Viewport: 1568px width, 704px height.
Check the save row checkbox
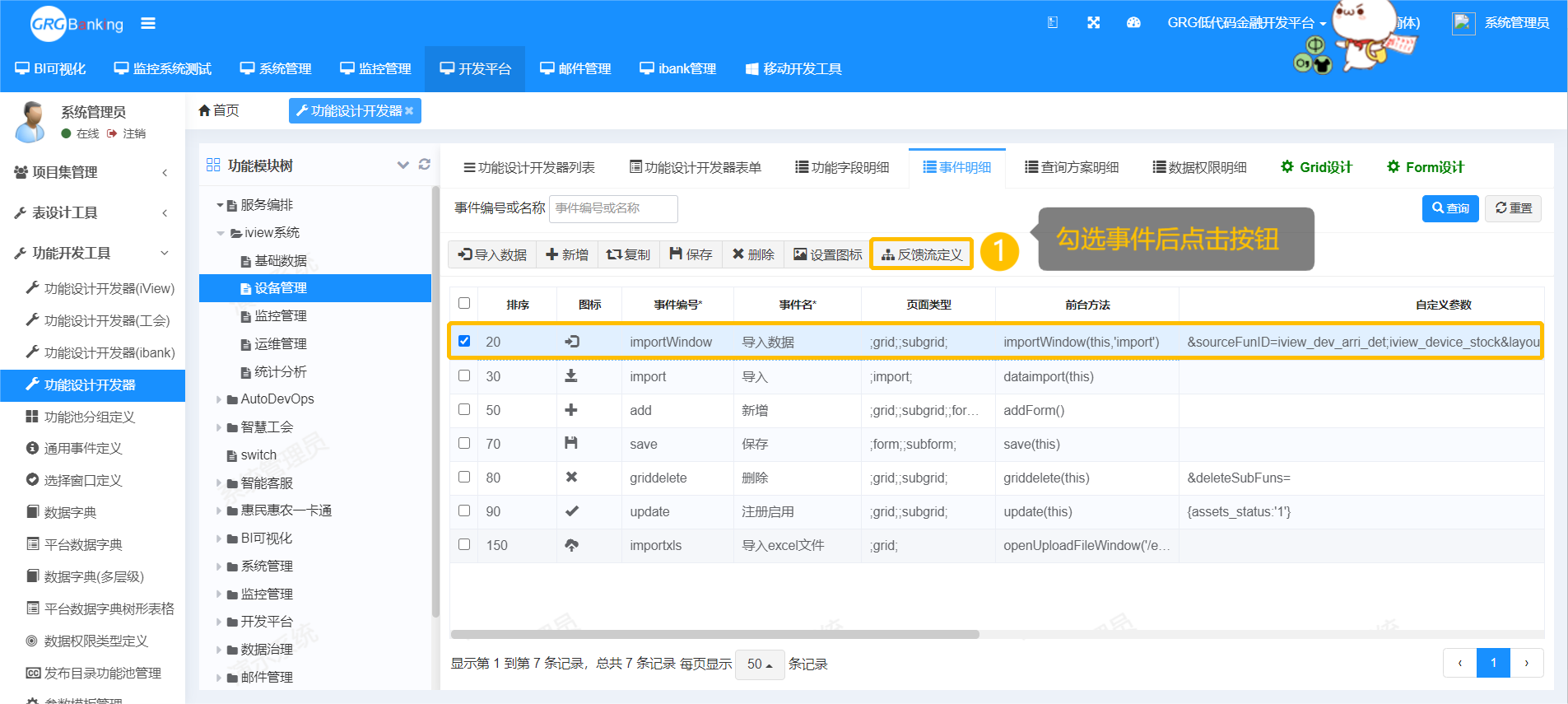pyautogui.click(x=464, y=443)
